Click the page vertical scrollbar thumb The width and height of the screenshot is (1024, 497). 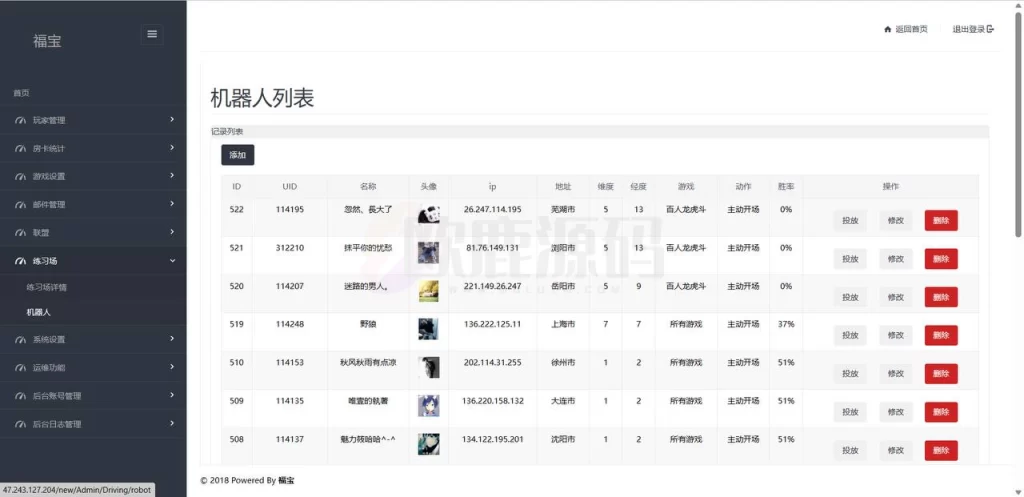coord(1019,124)
